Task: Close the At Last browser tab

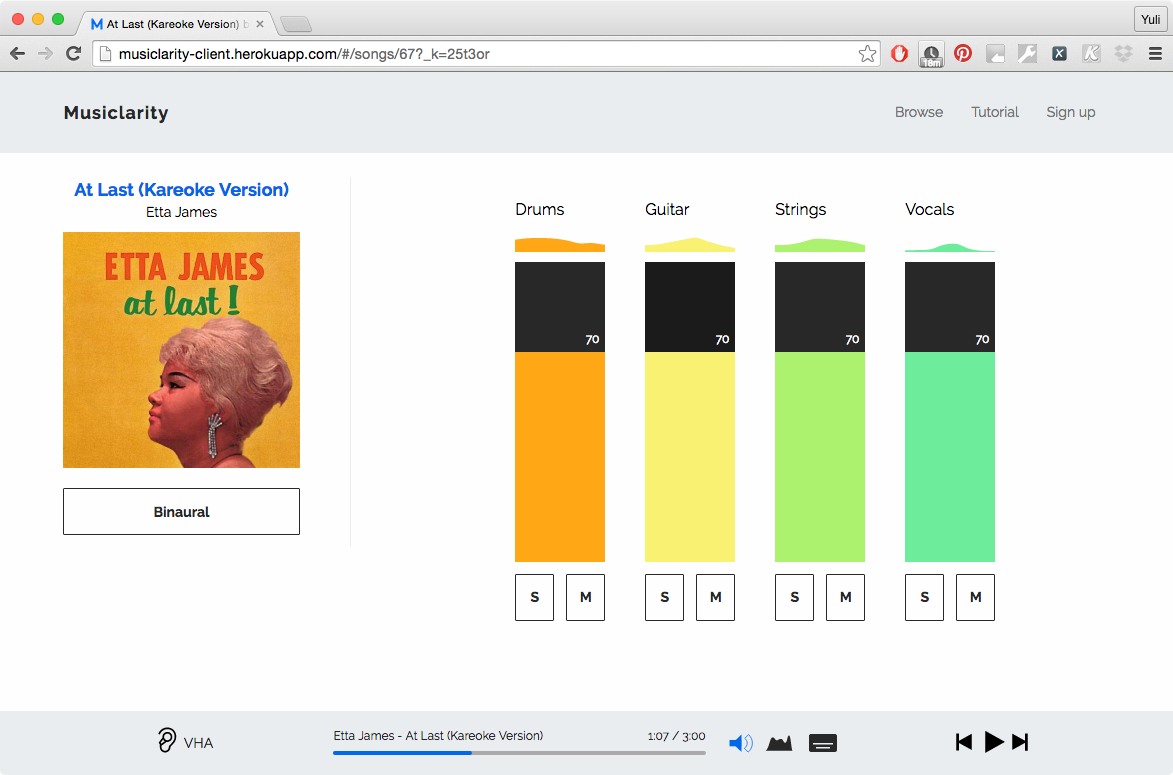Action: (260, 24)
